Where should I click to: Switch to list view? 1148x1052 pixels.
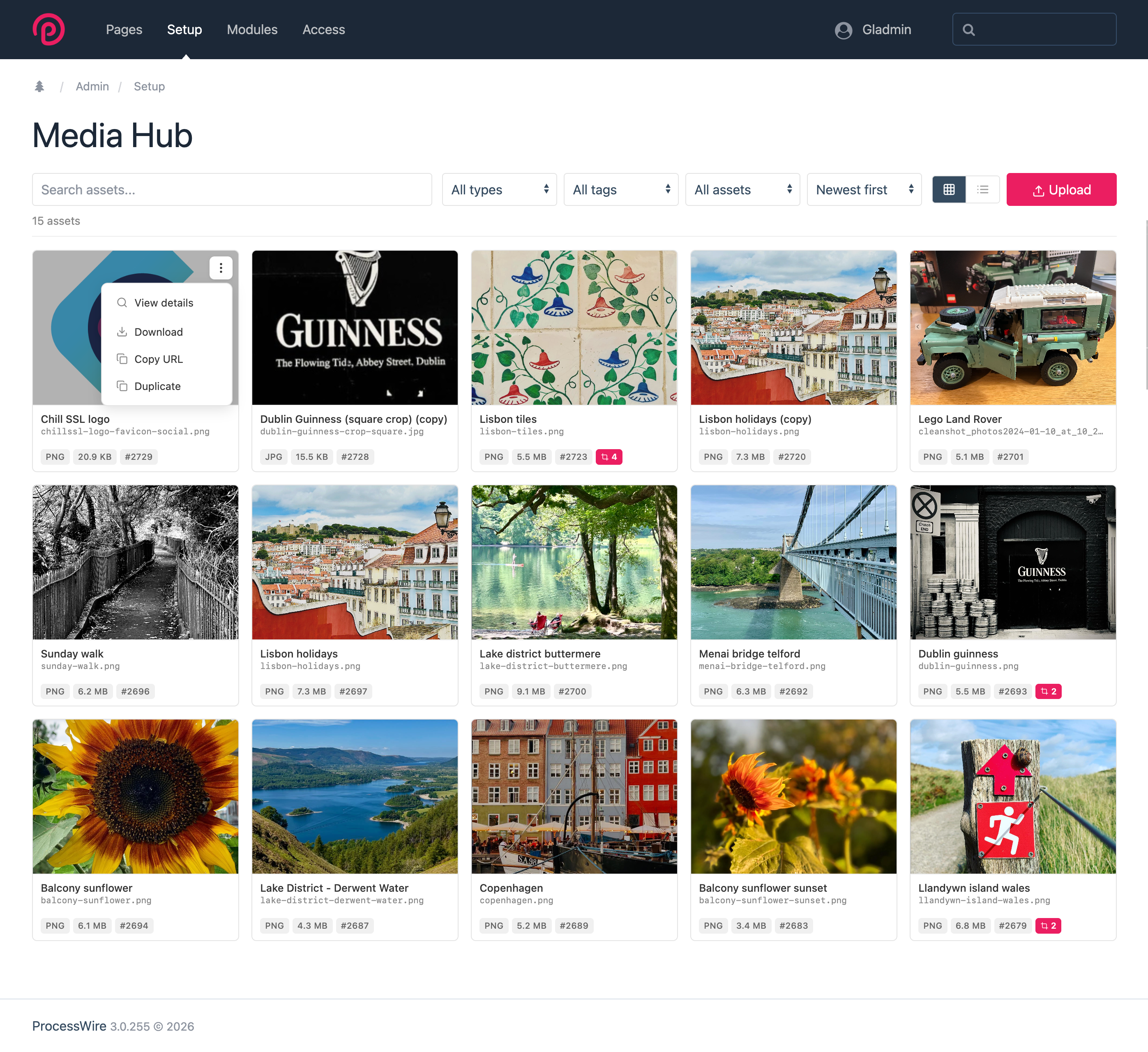(982, 190)
